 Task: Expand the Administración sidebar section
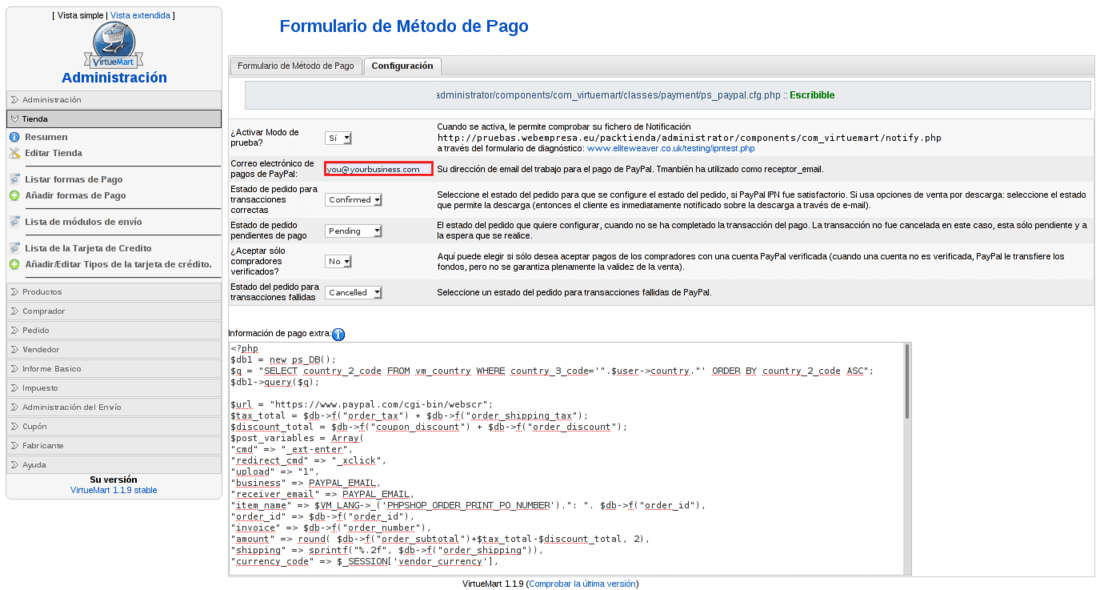pos(114,100)
